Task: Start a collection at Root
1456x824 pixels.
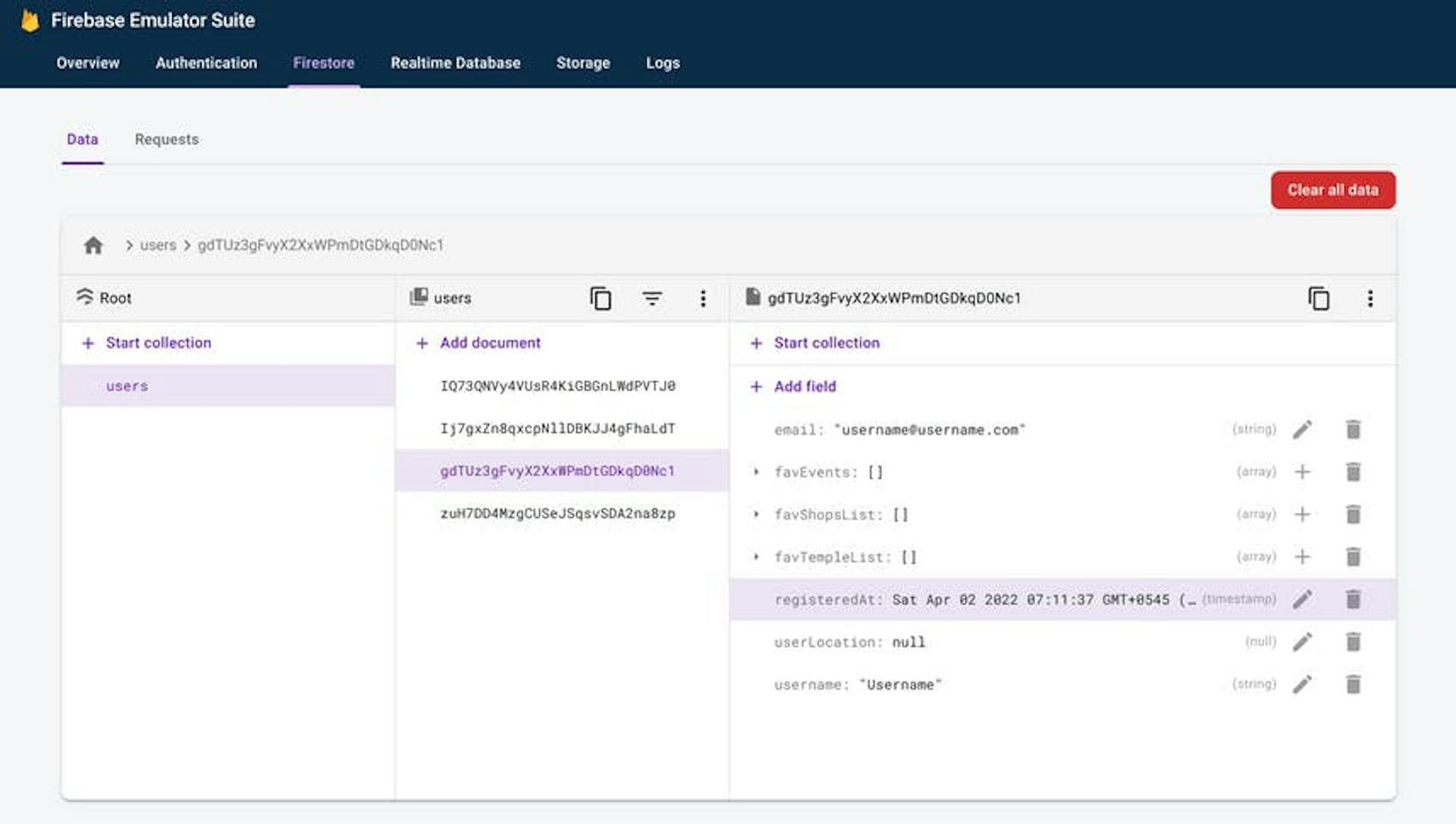Action: coord(147,343)
